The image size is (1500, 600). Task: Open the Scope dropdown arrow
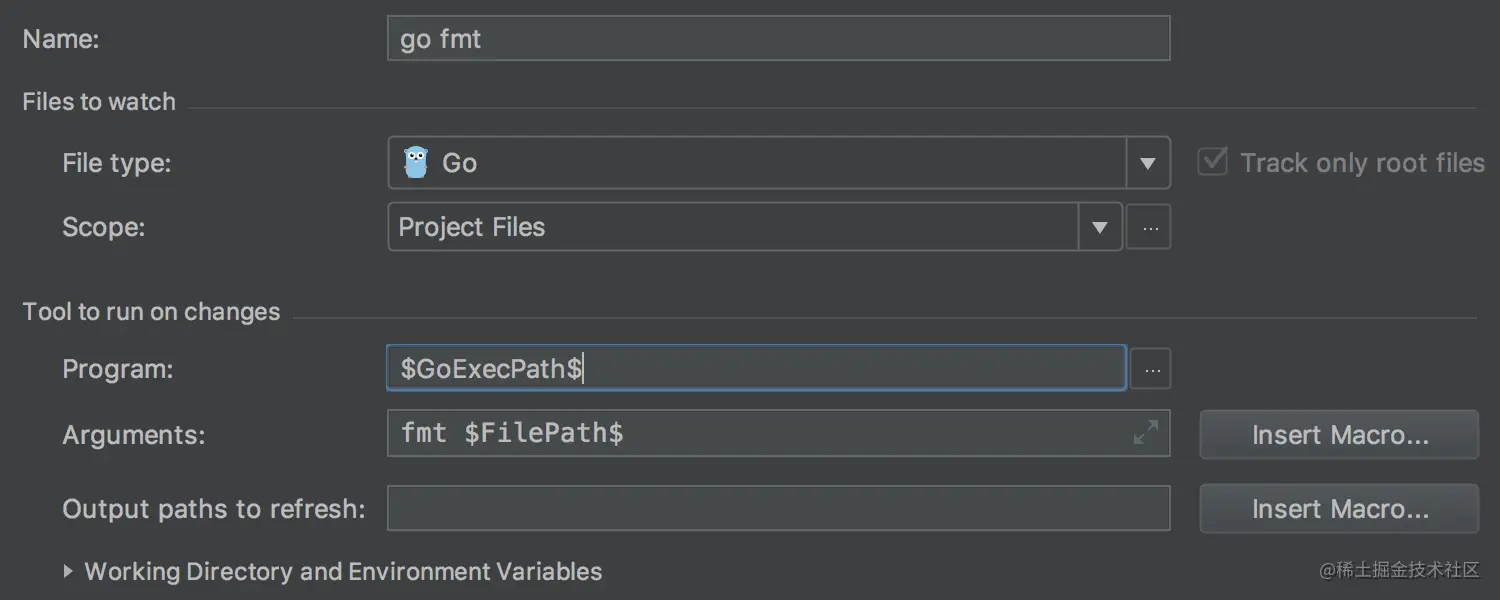click(x=1100, y=227)
